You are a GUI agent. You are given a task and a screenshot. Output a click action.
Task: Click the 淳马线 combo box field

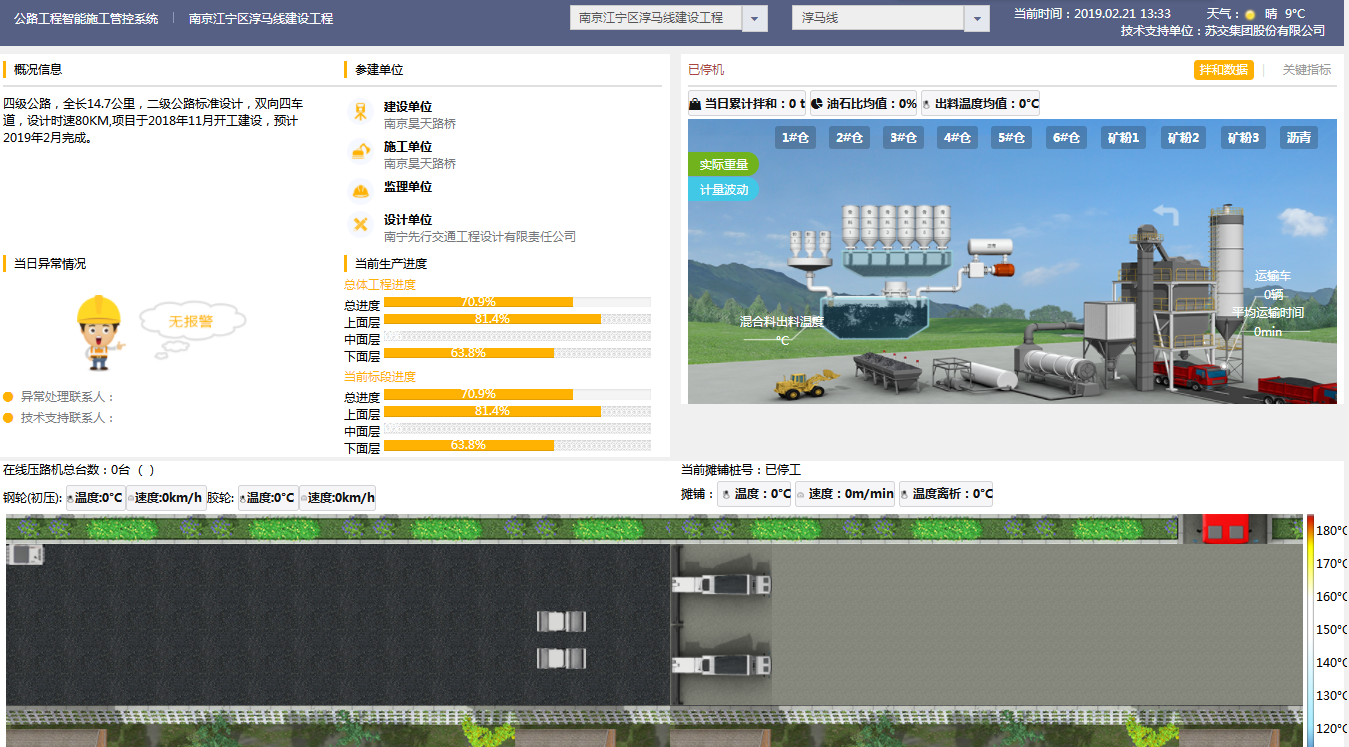coord(878,19)
